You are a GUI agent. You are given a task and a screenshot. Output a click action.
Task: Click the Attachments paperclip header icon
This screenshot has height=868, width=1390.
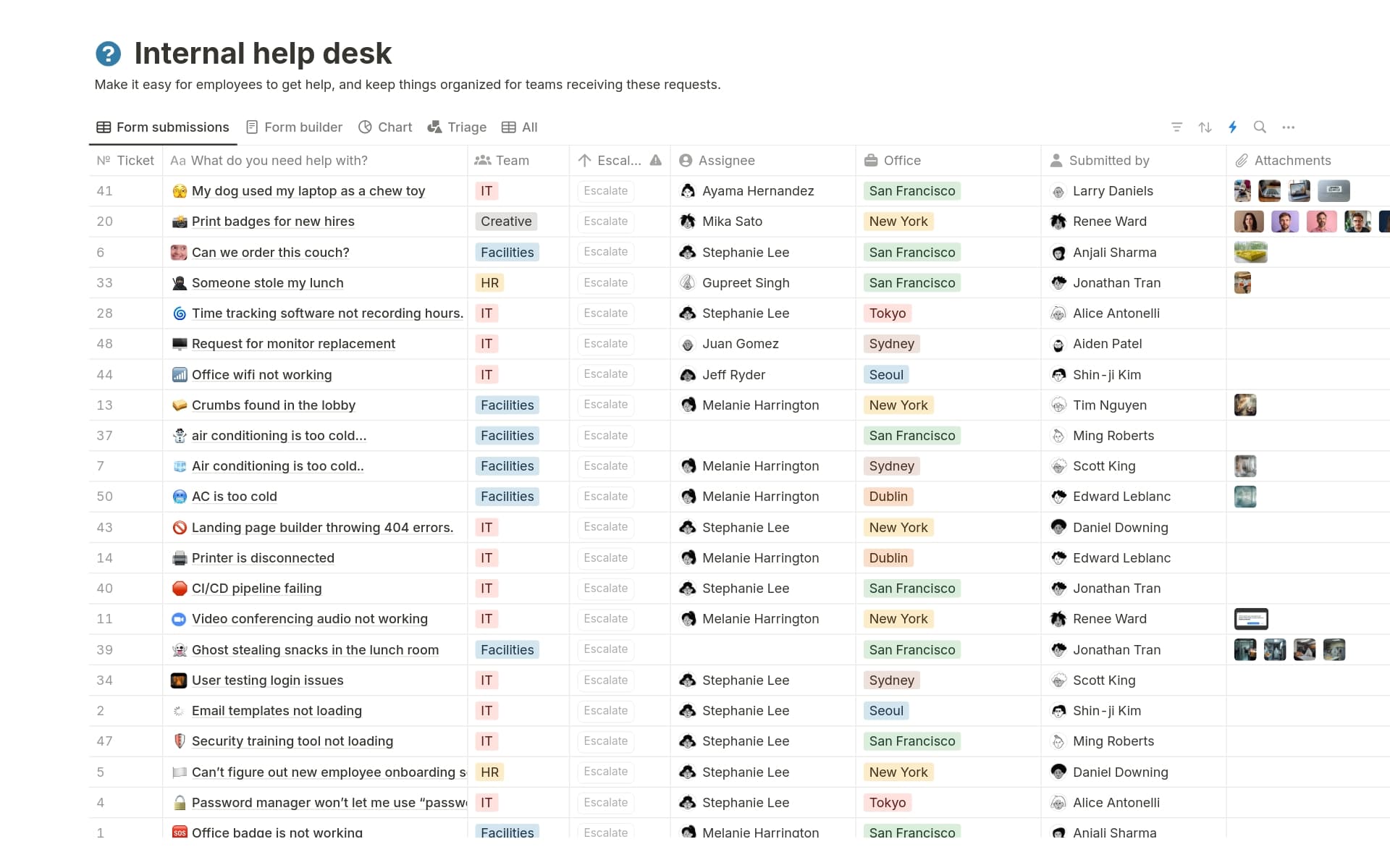pyautogui.click(x=1243, y=160)
